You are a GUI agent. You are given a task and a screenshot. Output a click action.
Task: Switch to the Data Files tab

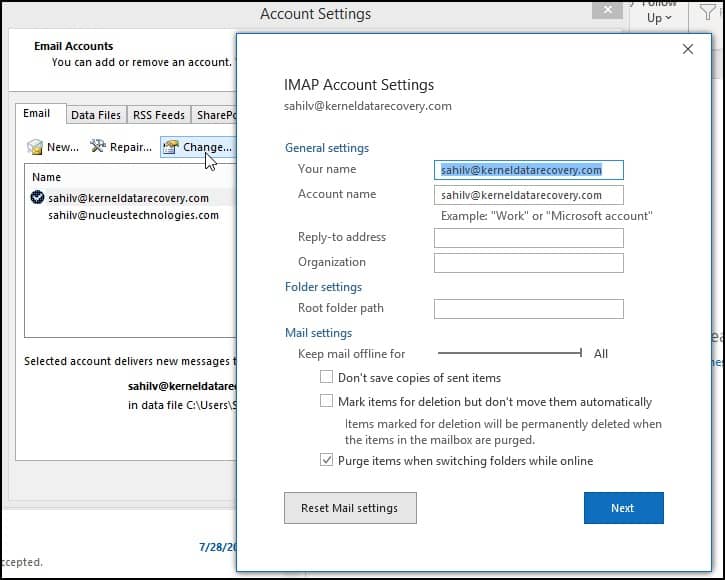(96, 115)
